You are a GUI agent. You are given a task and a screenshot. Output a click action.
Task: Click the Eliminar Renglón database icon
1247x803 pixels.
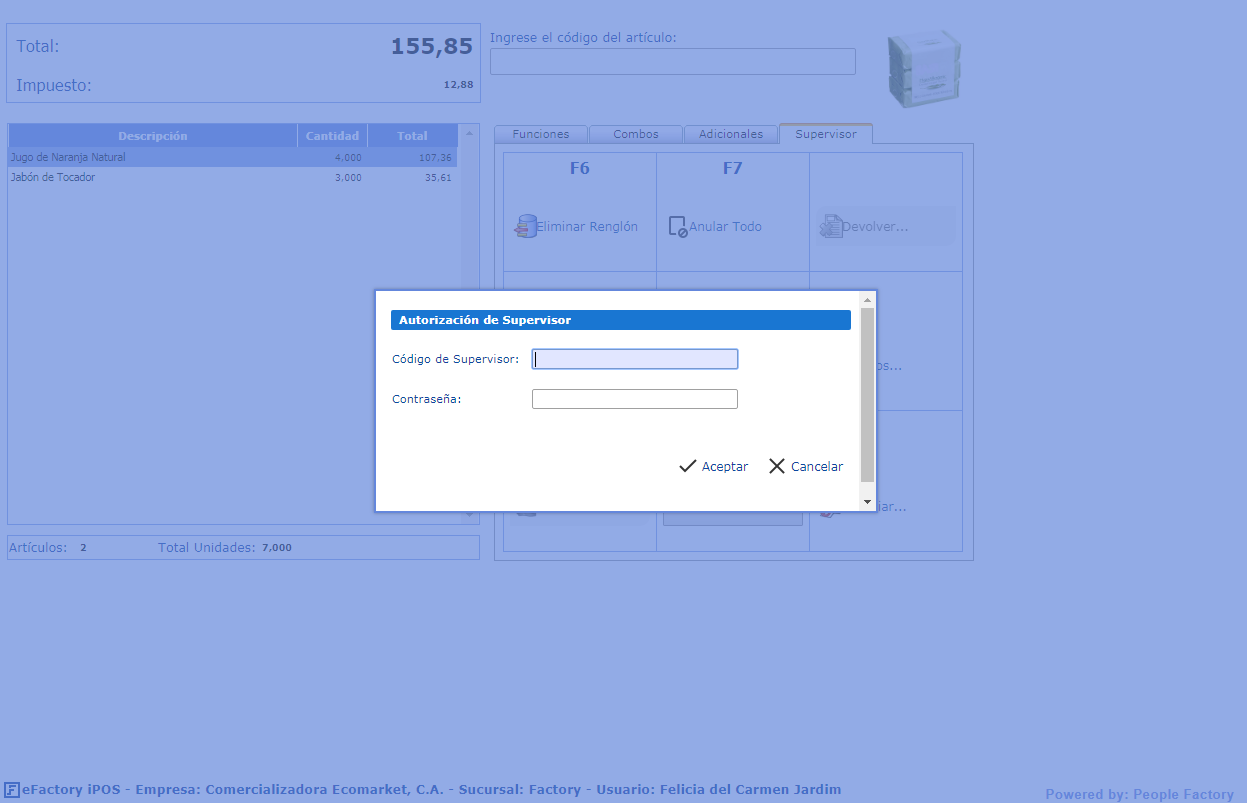pos(525,227)
